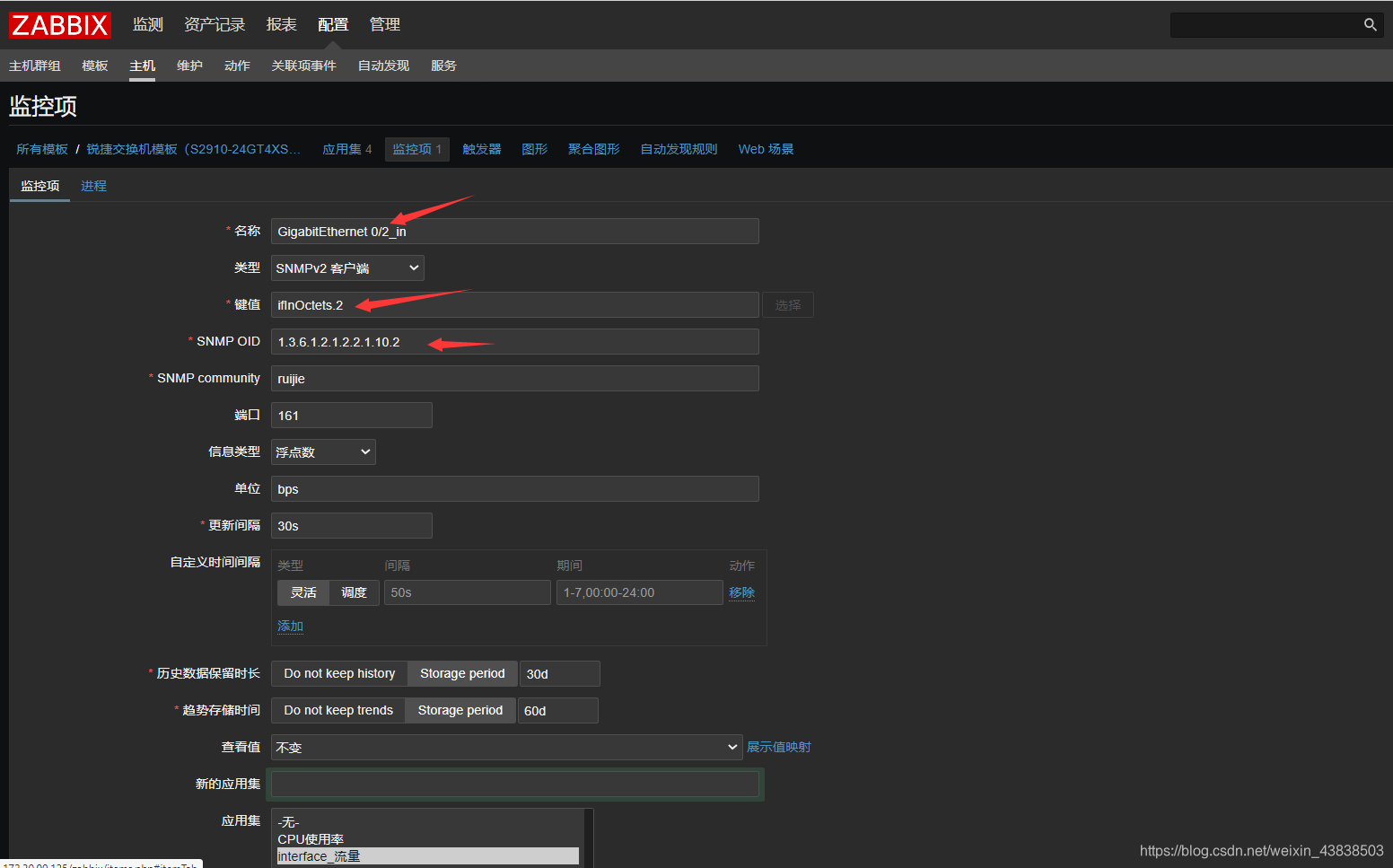
Task: Switch to the 进程 form tab
Action: [x=93, y=186]
